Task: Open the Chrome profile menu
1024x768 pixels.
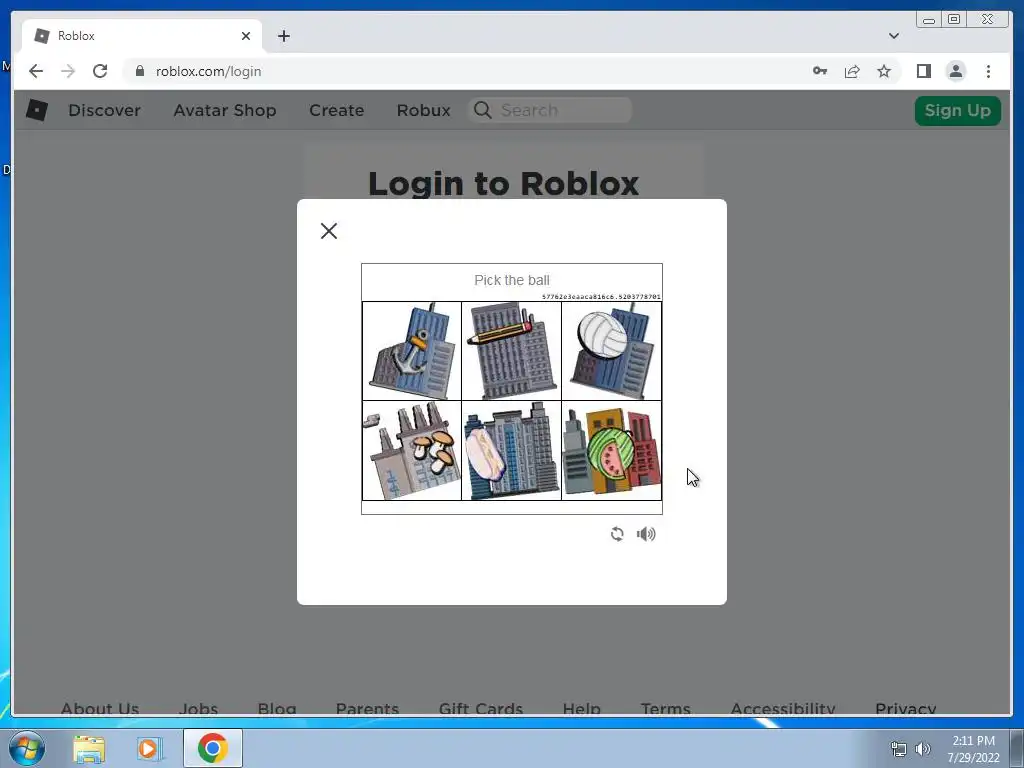Action: 955,71
